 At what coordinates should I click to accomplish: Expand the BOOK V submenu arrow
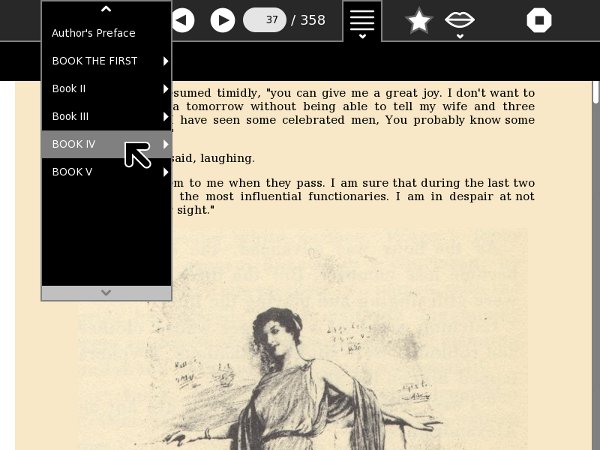coord(165,172)
